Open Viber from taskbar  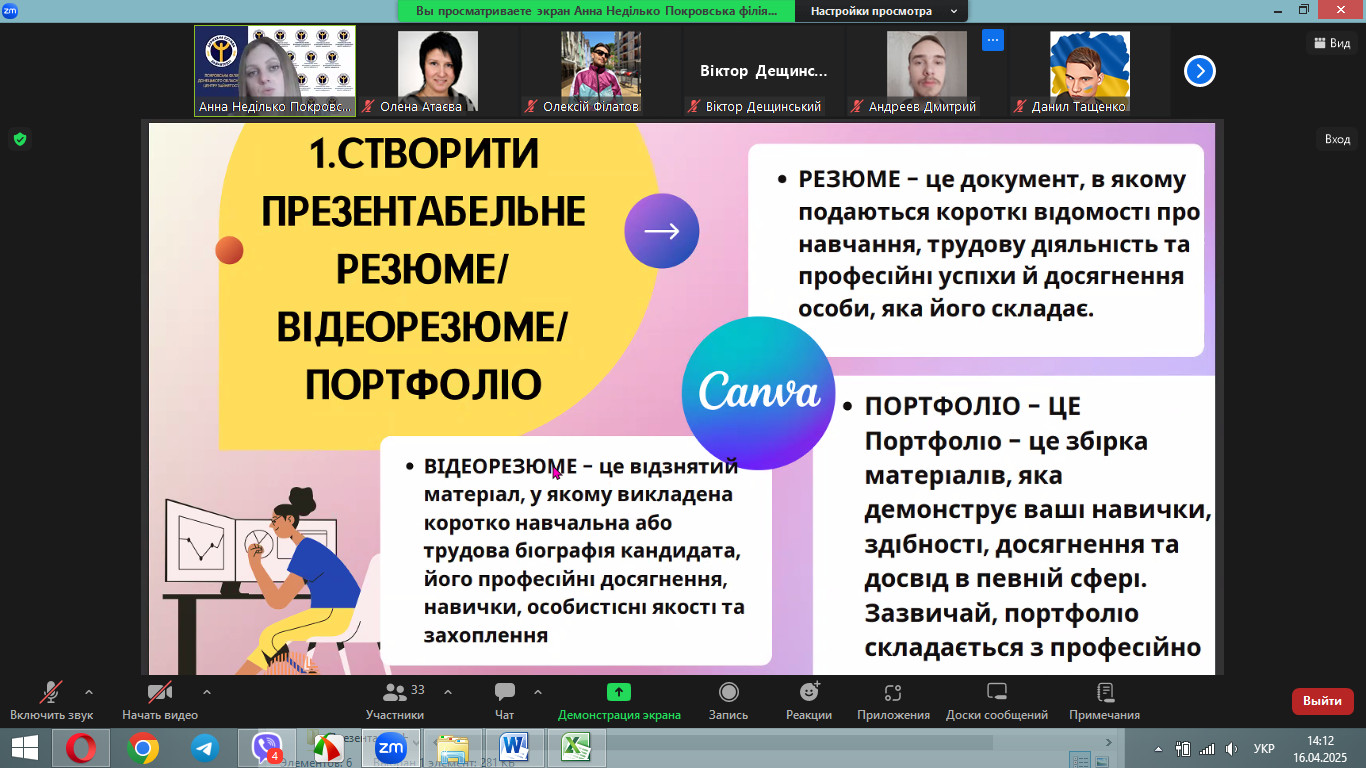click(x=267, y=747)
